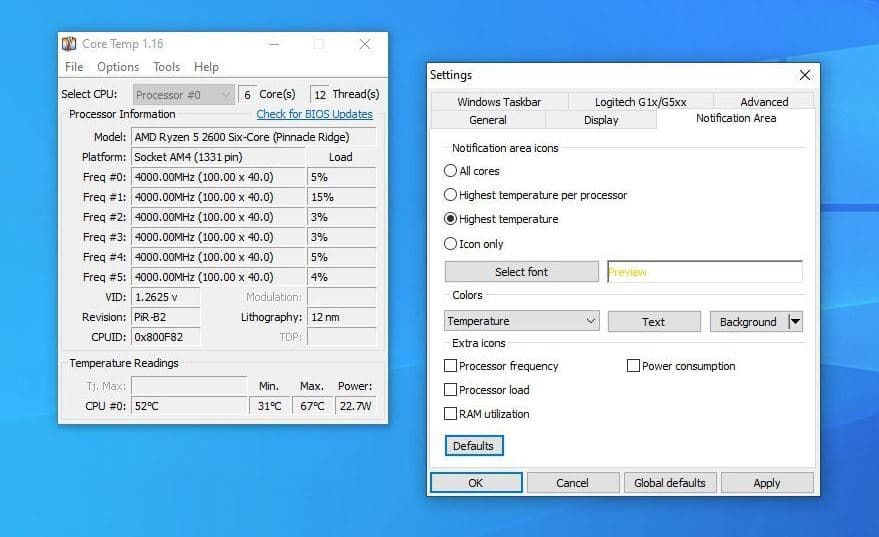Open the Options menu
Screen dimensions: 879x537
click(x=118, y=67)
